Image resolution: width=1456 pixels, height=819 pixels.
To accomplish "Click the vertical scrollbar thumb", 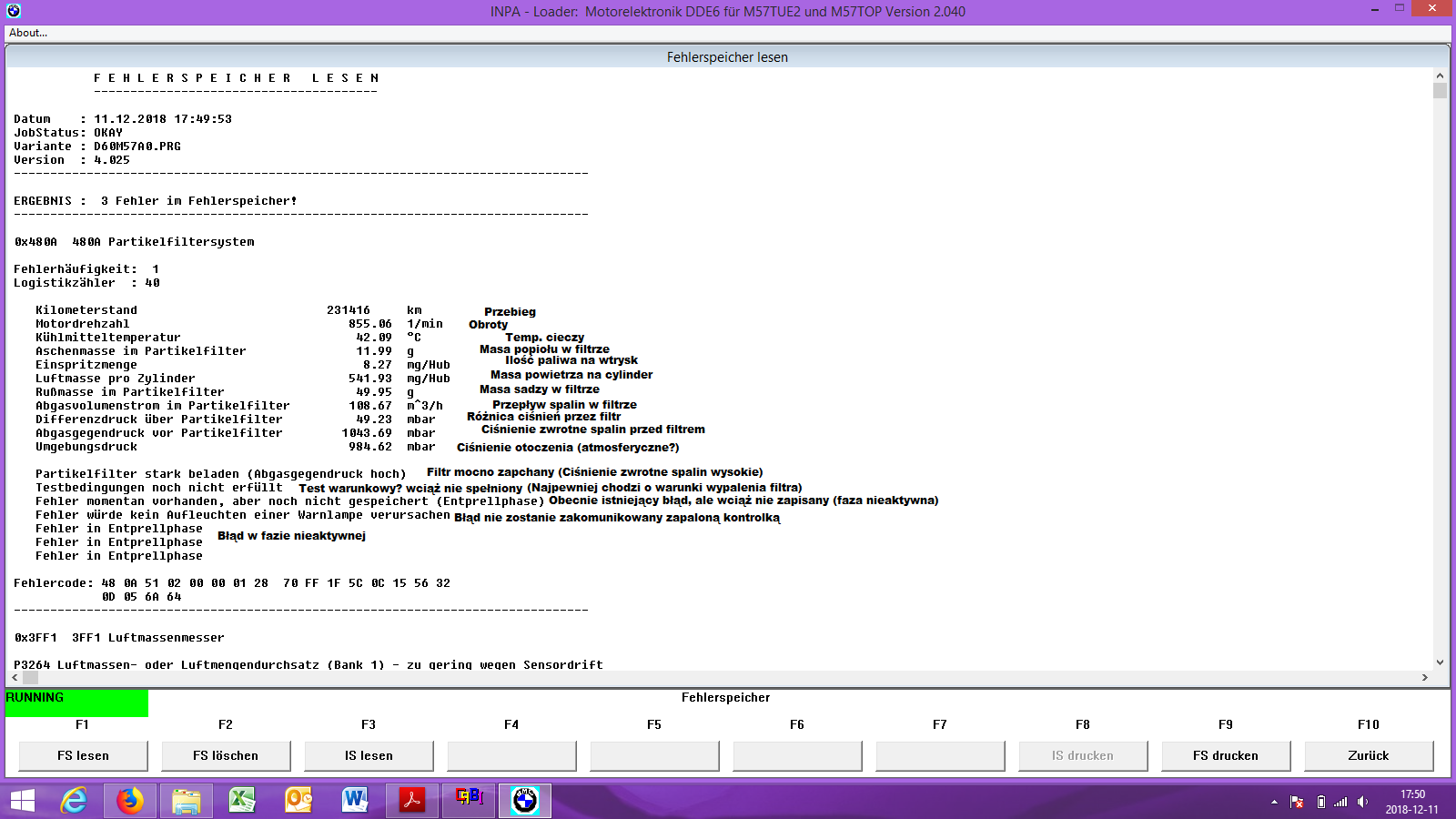I will point(1440,90).
